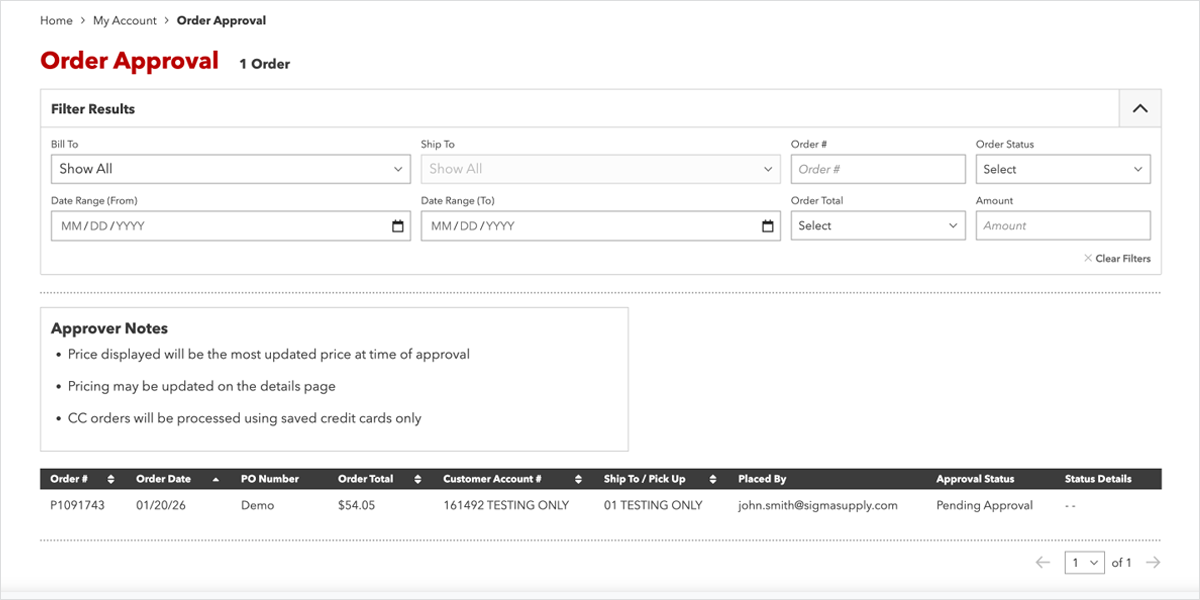1200x600 pixels.
Task: Sort by Order Total column arrows
Action: [418, 479]
